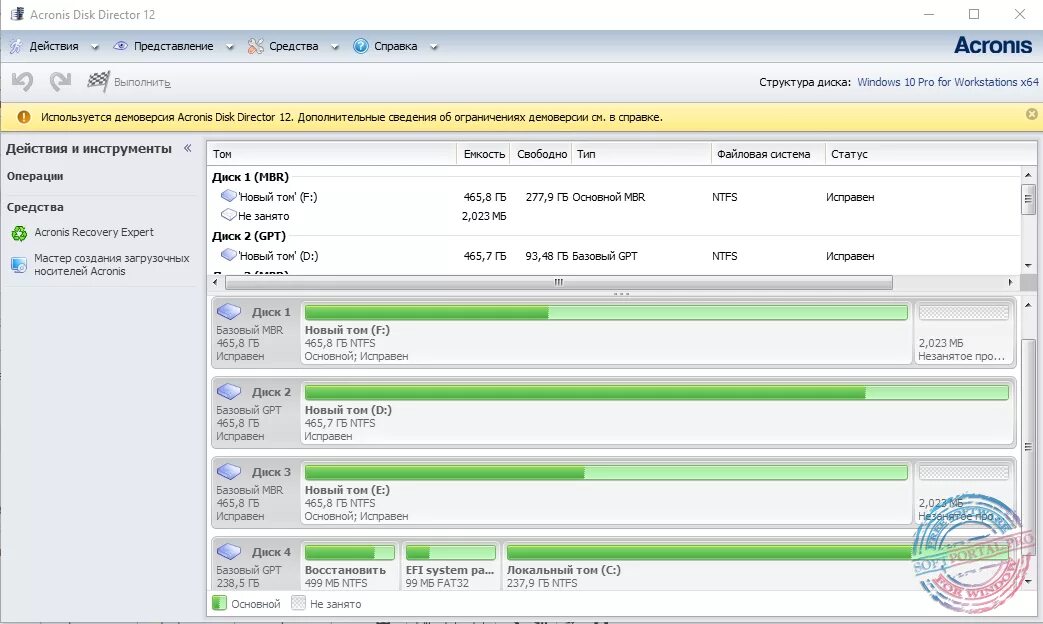Open the Средства menu
1043x624 pixels.
pyautogui.click(x=293, y=46)
